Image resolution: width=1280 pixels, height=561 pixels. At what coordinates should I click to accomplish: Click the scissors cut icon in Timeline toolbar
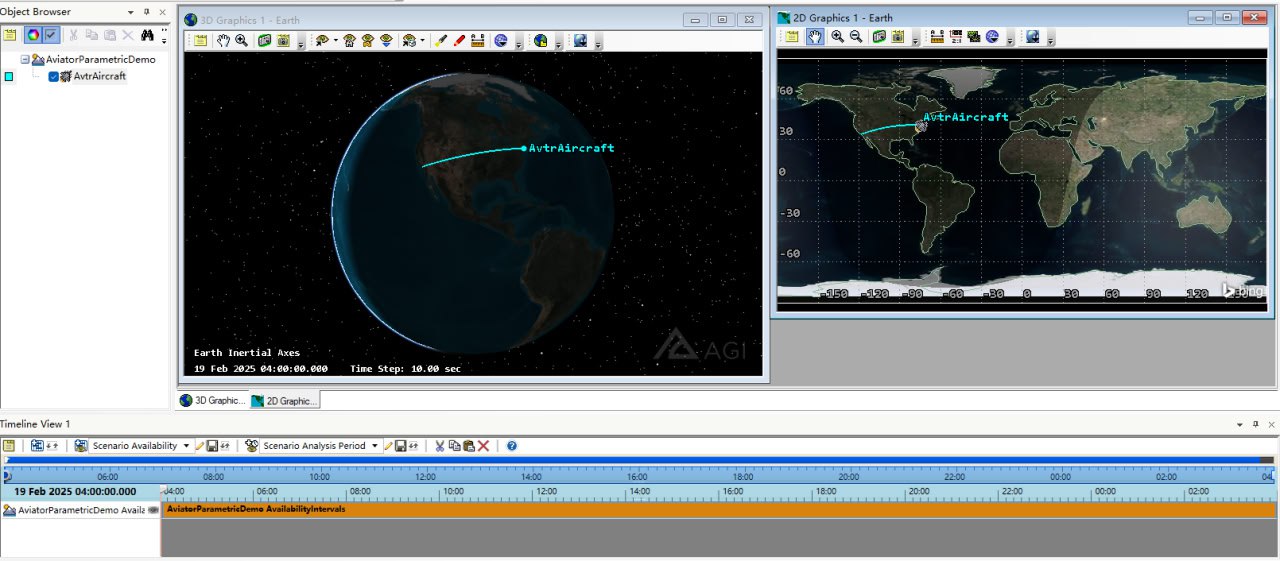pos(438,446)
